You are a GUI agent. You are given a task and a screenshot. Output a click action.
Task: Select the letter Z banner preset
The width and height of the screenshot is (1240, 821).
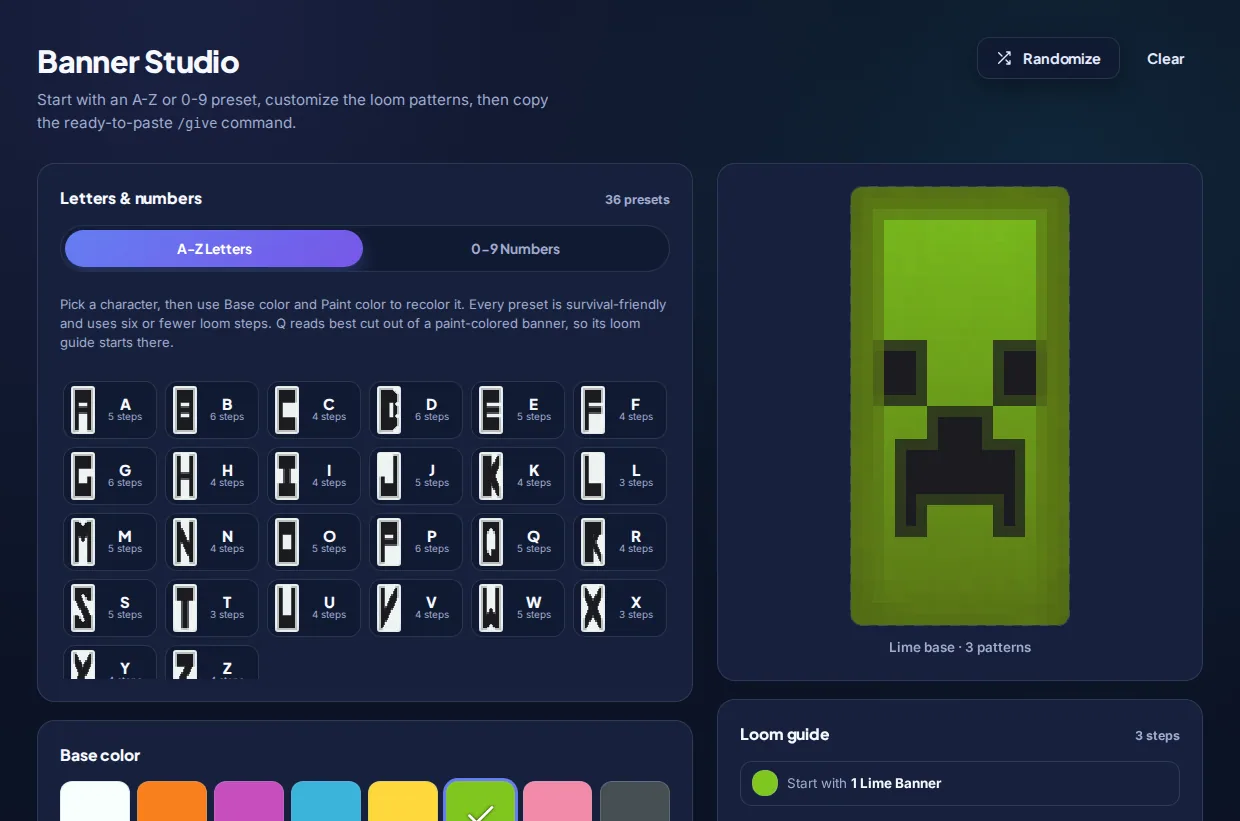point(212,663)
